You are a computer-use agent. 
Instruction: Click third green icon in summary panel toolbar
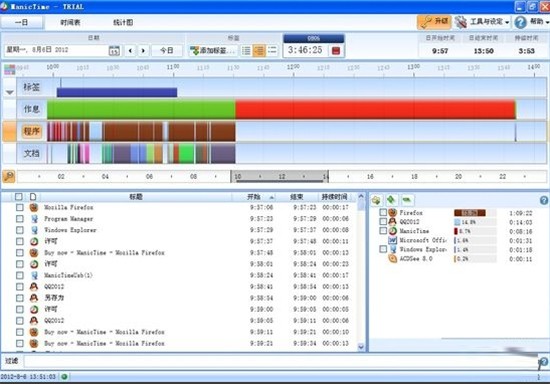click(407, 200)
